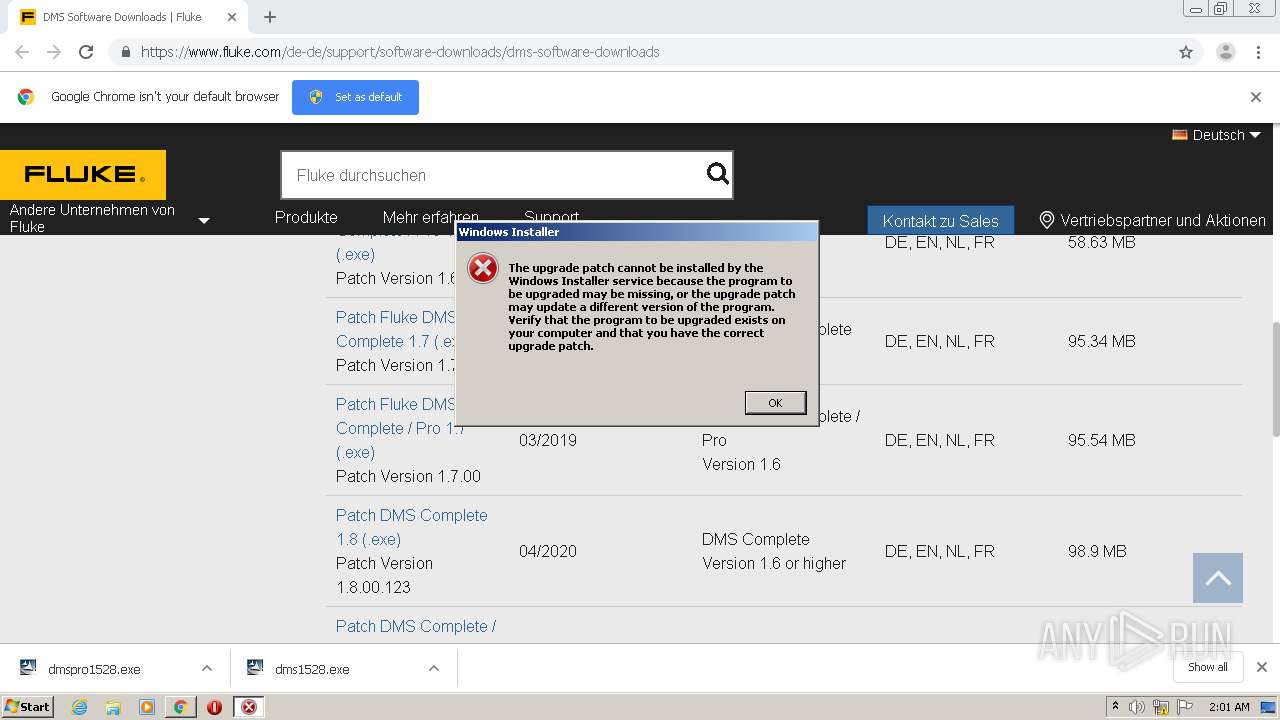Click Kontakt zu Sales button
1280x720 pixels.
click(940, 221)
